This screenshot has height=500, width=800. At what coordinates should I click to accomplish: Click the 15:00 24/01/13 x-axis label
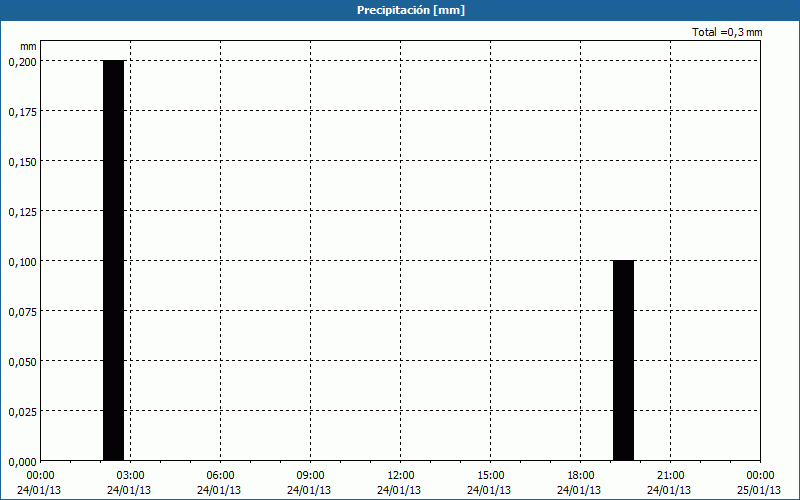click(x=489, y=483)
